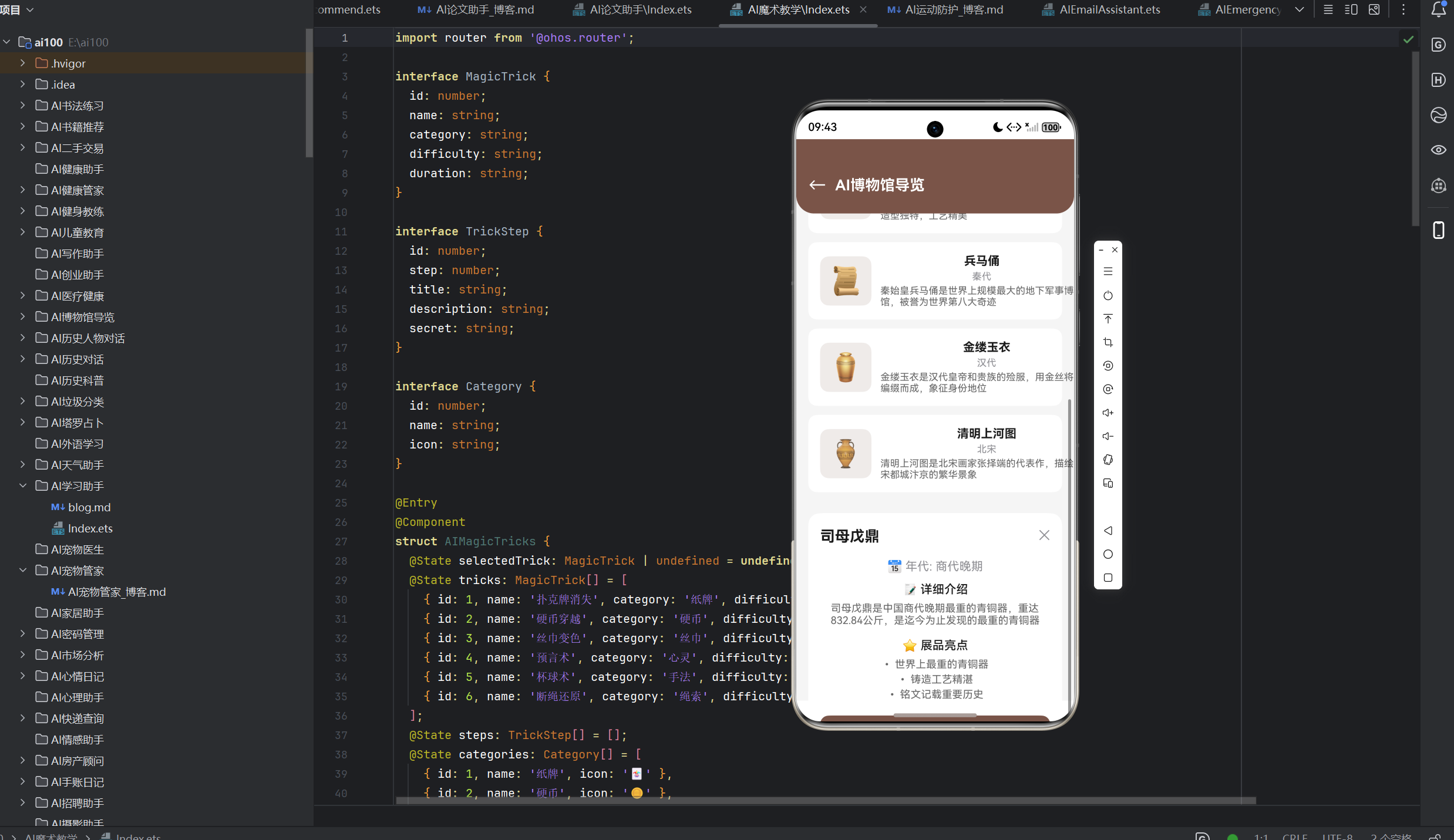Switch to AI论文助手\Index.ets tab
This screenshot has width=1454, height=840.
(x=632, y=9)
